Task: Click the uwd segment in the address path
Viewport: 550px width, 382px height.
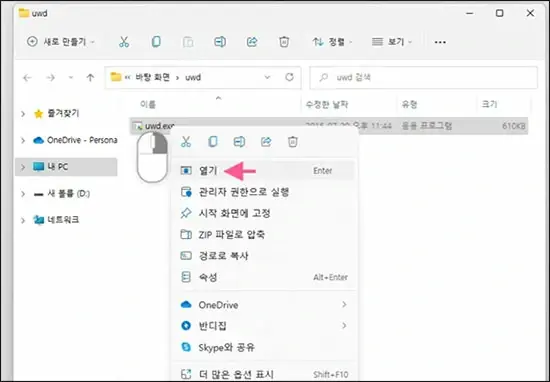Action: (x=193, y=77)
